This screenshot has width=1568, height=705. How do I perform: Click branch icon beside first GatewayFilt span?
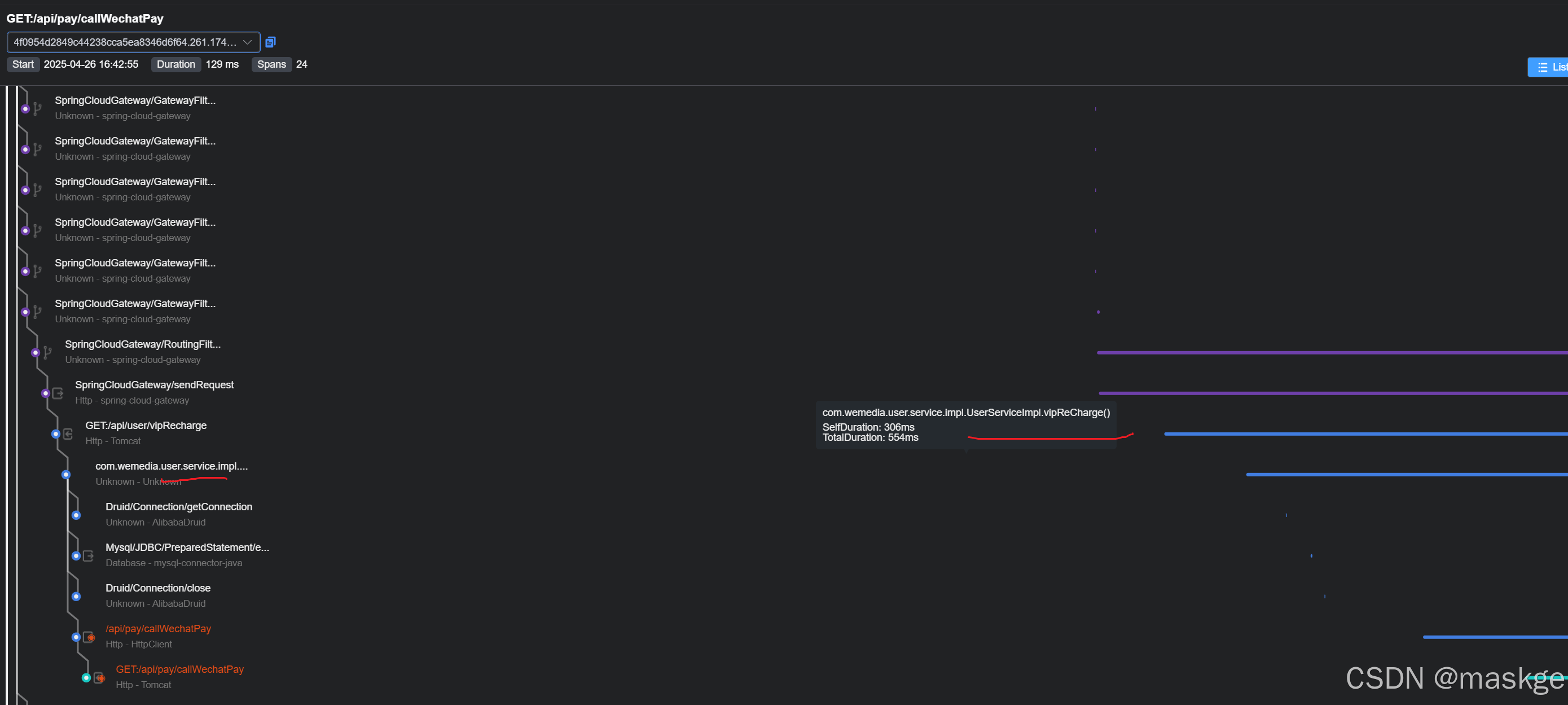38,109
